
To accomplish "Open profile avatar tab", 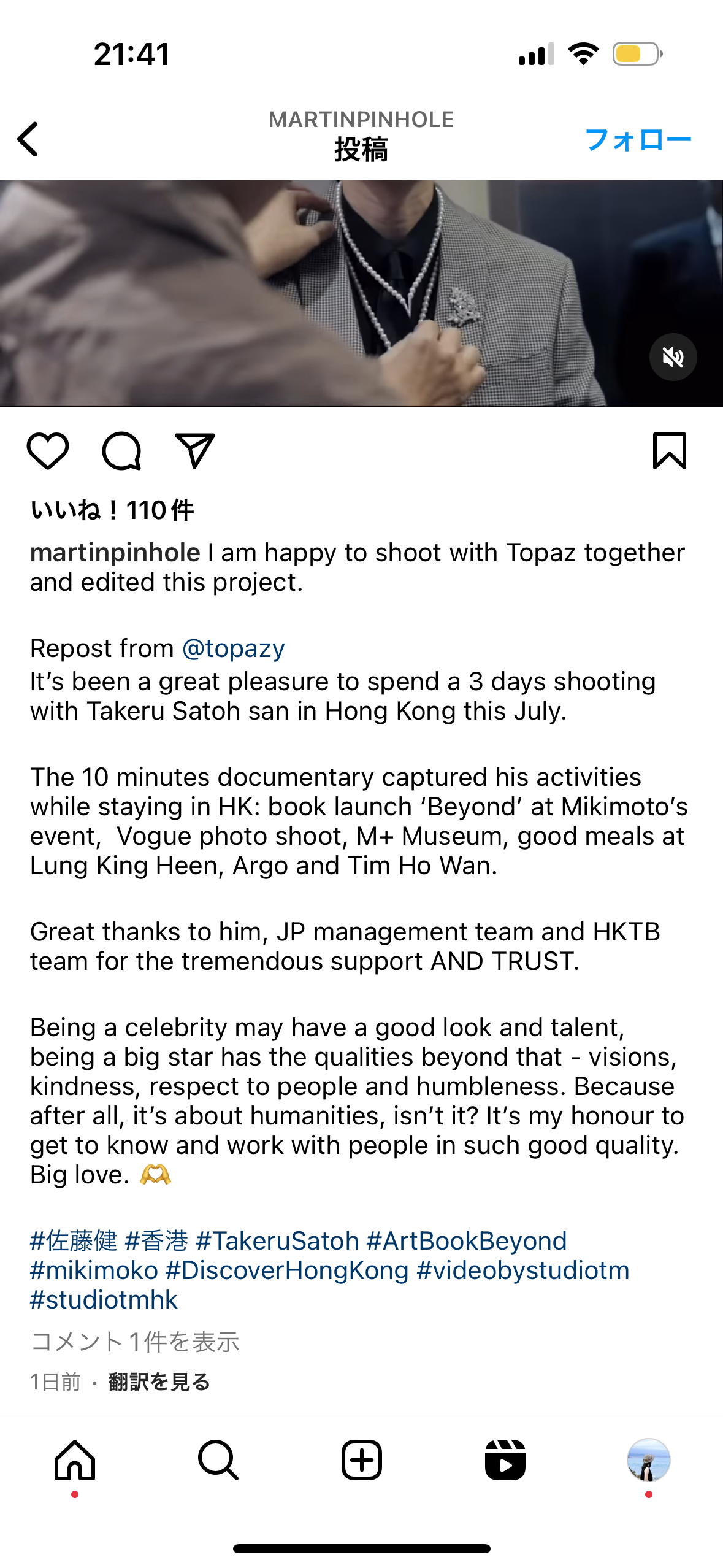I will point(648,1460).
